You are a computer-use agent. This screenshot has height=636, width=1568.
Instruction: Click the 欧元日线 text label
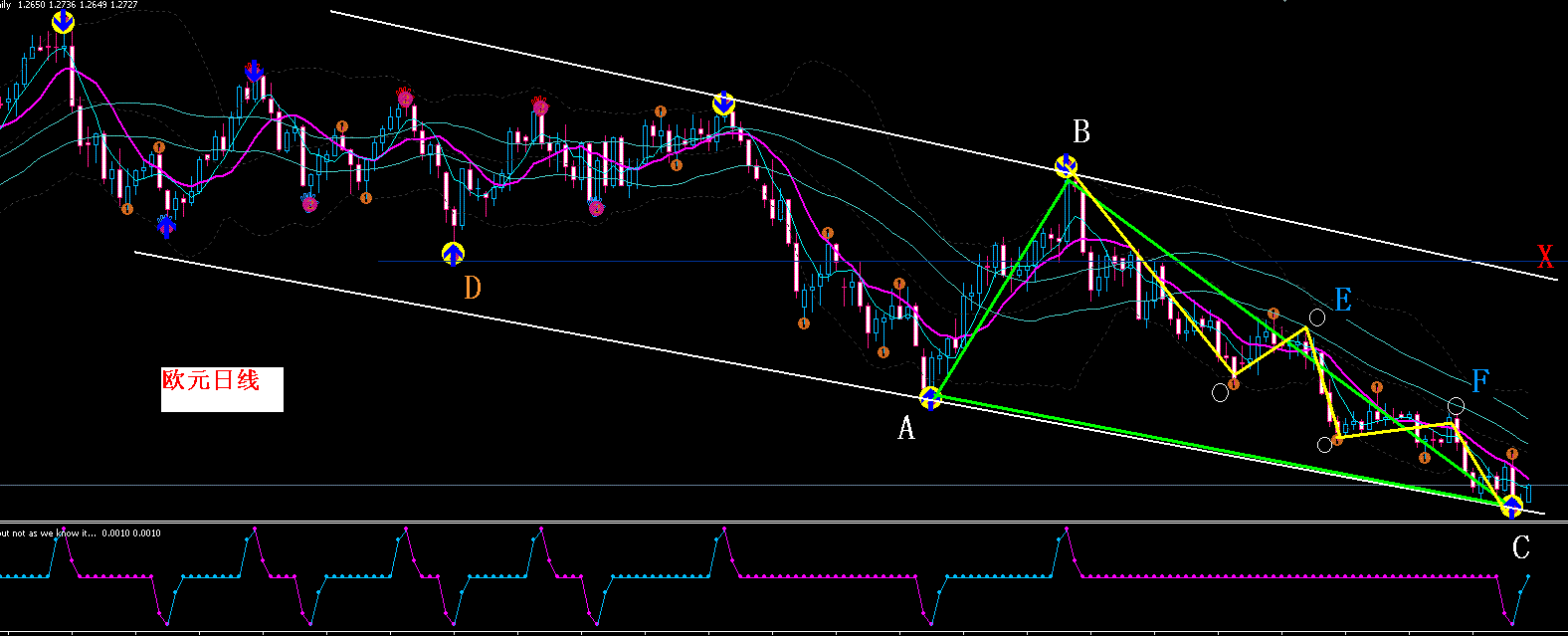(211, 380)
